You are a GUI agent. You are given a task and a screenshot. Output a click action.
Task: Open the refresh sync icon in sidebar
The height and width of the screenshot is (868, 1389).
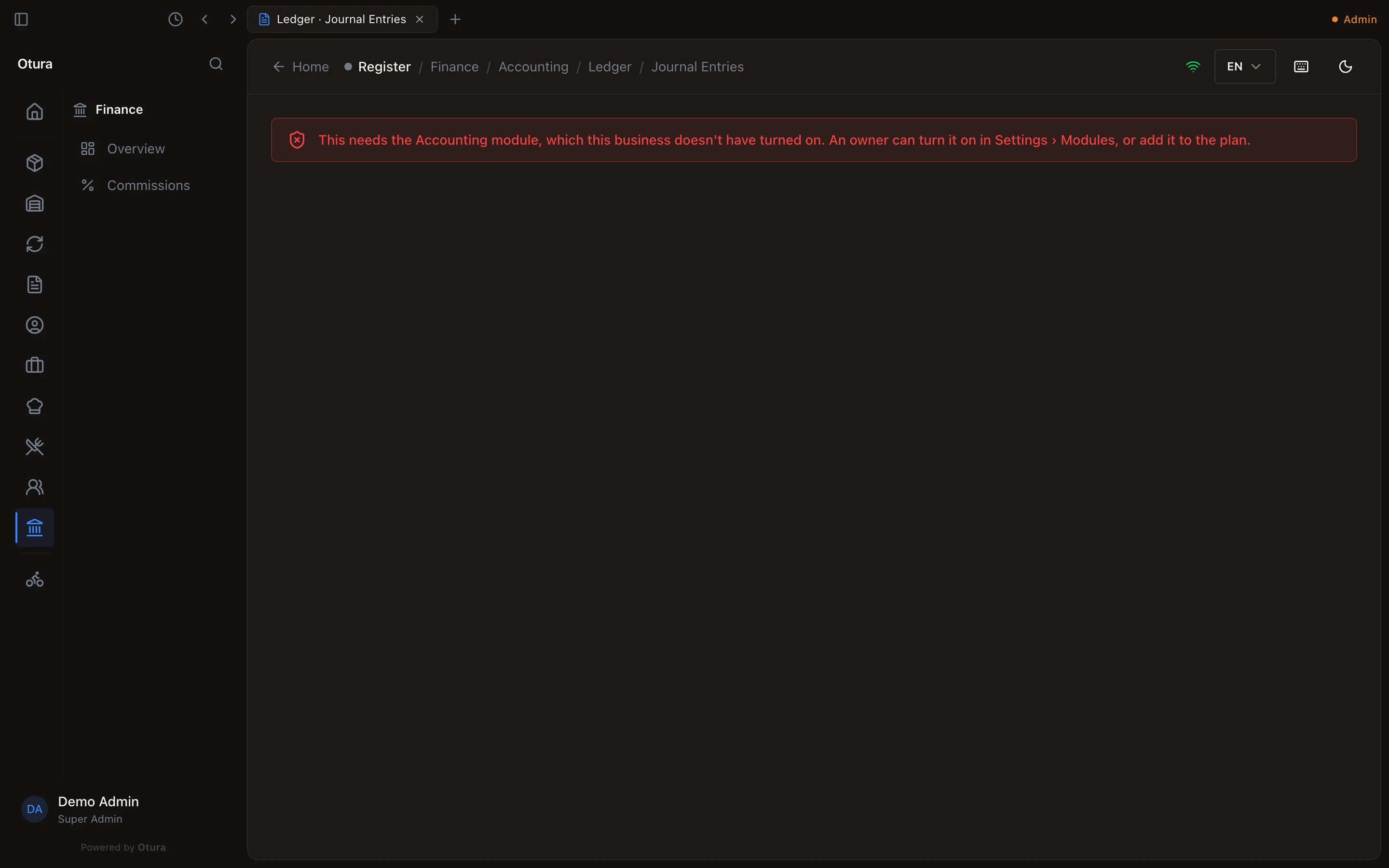(34, 244)
